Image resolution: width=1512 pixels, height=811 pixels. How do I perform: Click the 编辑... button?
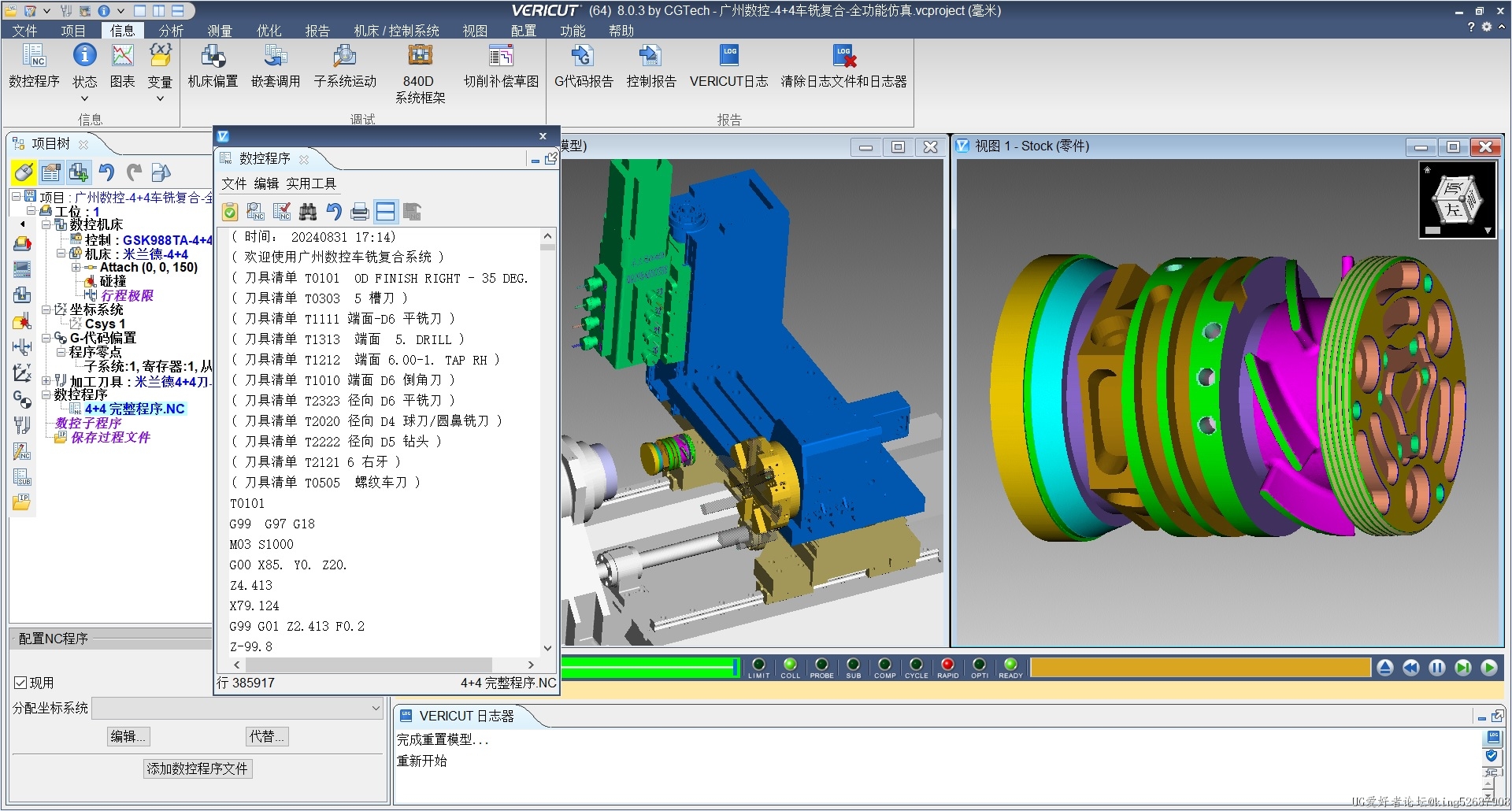tap(128, 737)
